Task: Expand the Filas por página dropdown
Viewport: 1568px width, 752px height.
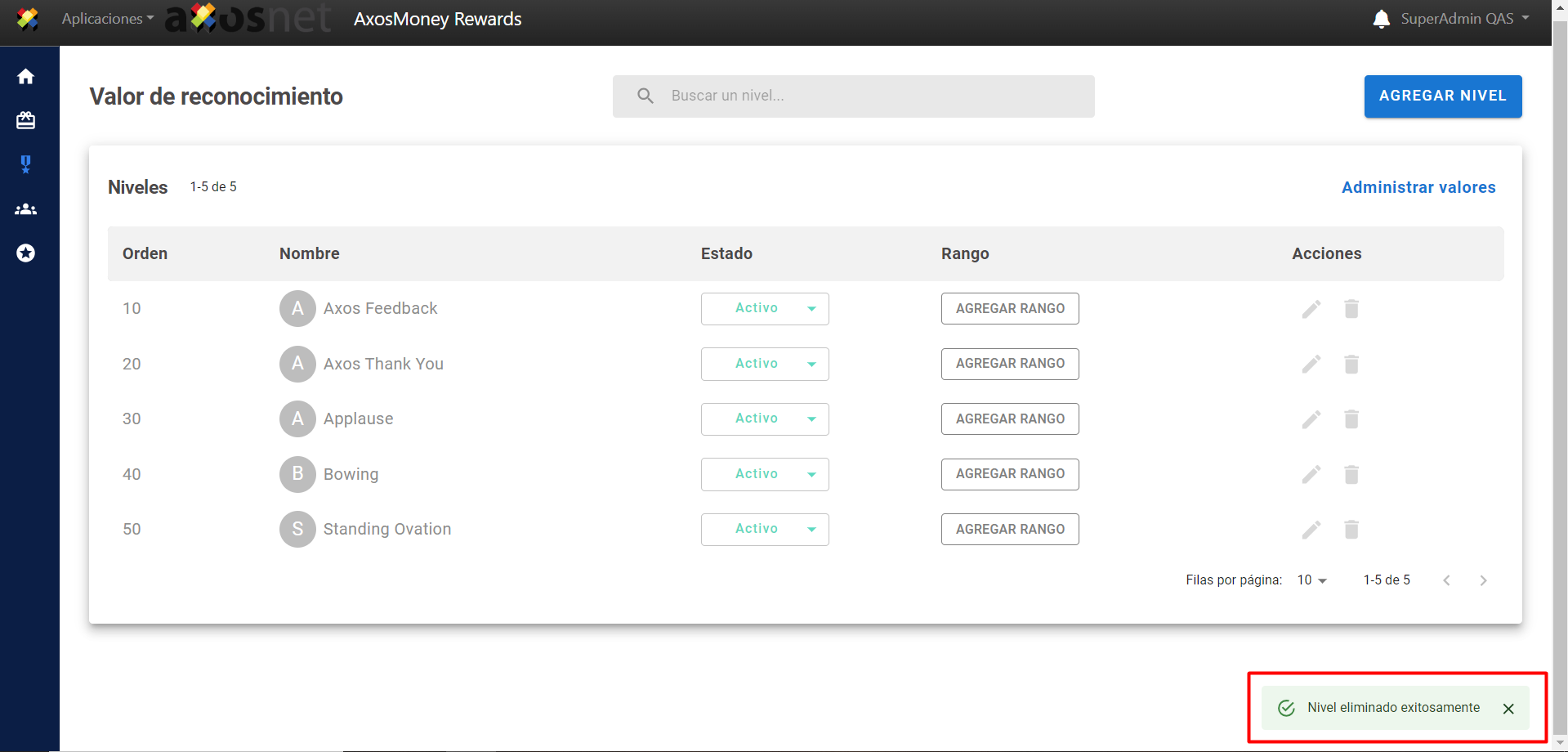Action: (x=1312, y=580)
